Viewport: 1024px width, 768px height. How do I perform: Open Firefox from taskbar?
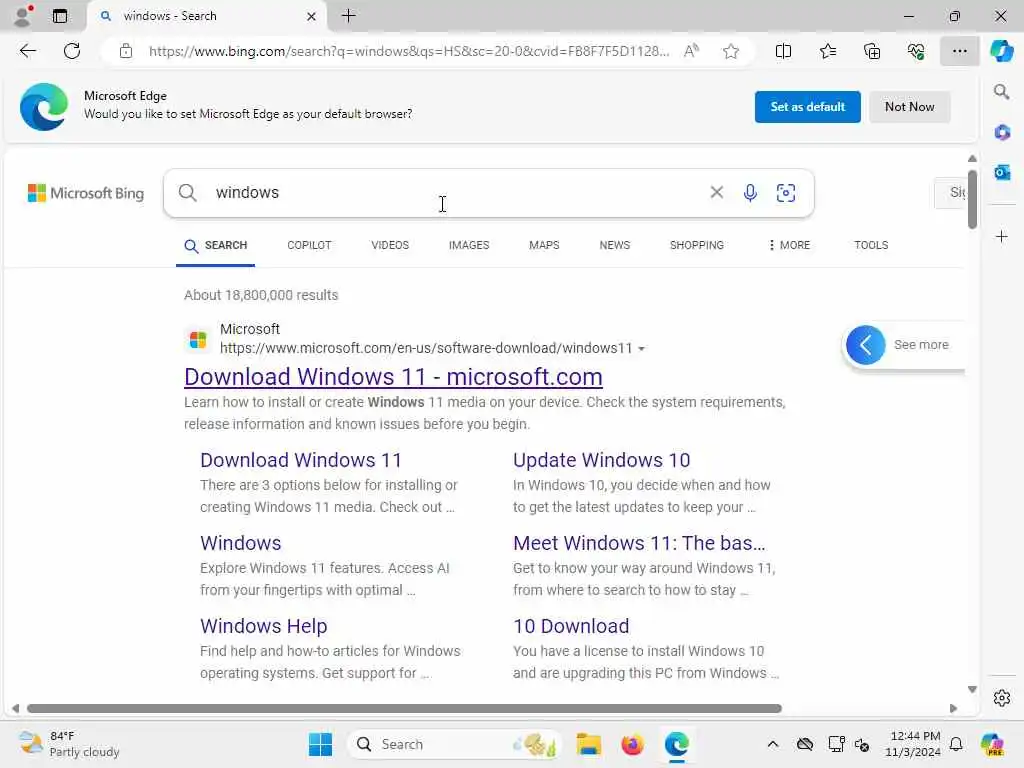632,744
